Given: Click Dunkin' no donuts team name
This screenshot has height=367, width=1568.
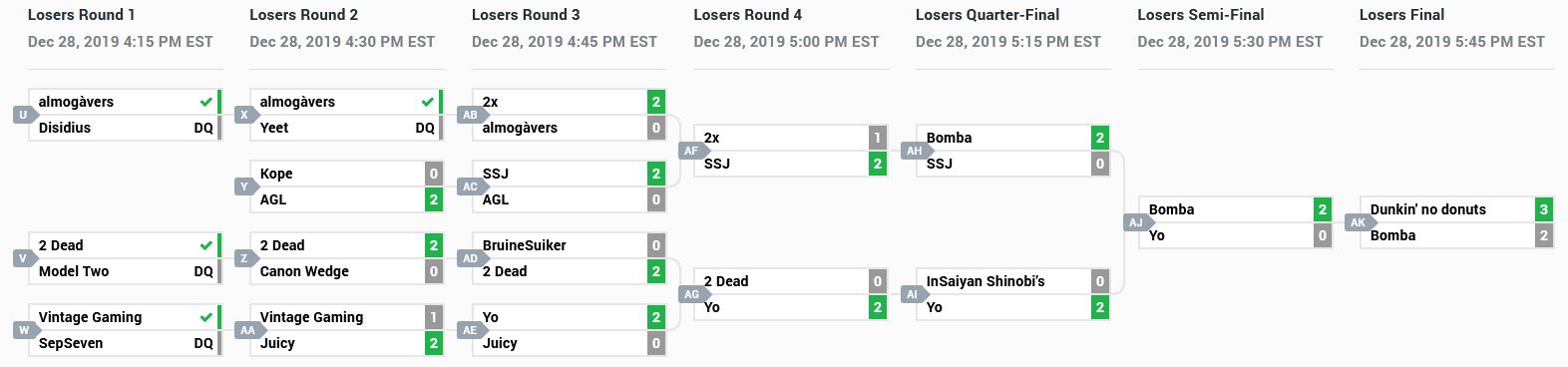Looking at the screenshot, I should point(1427,209).
